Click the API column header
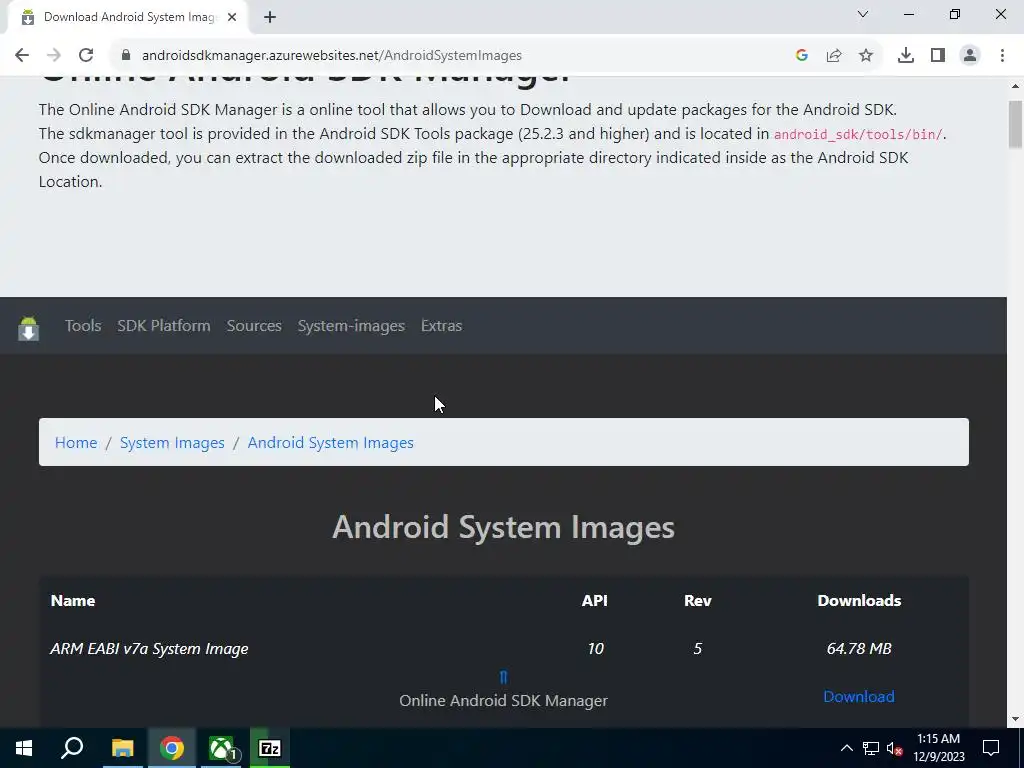1024x768 pixels. coord(595,601)
